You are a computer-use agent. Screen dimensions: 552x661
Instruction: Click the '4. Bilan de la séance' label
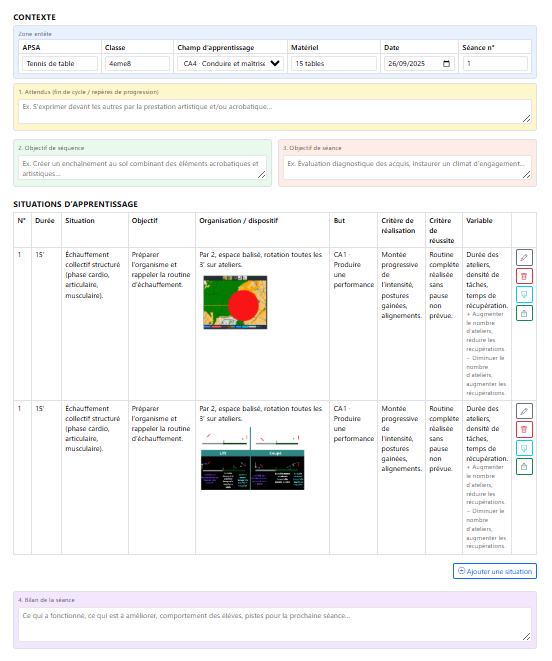tap(46, 600)
